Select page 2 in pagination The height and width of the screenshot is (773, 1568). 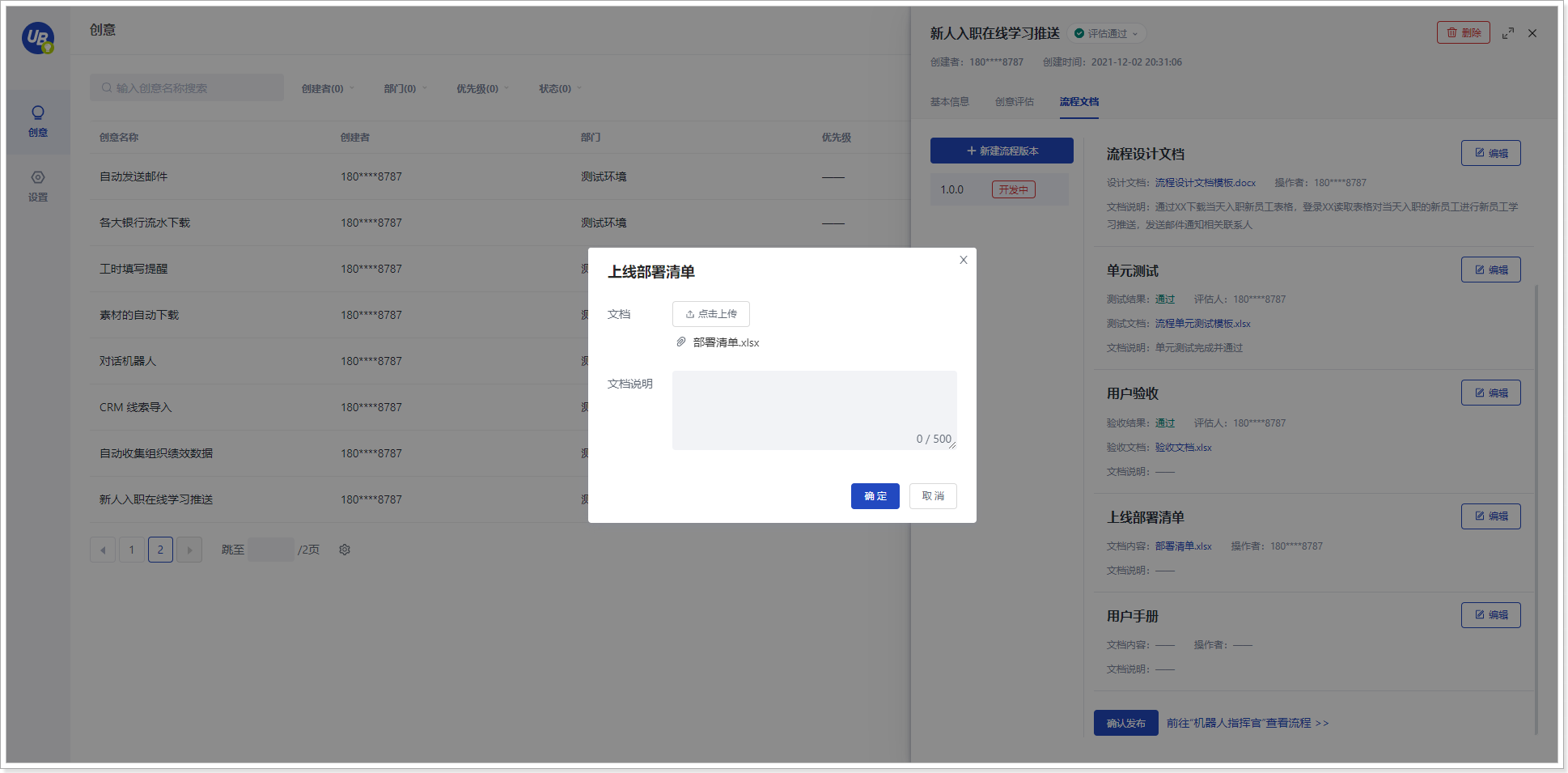(160, 550)
